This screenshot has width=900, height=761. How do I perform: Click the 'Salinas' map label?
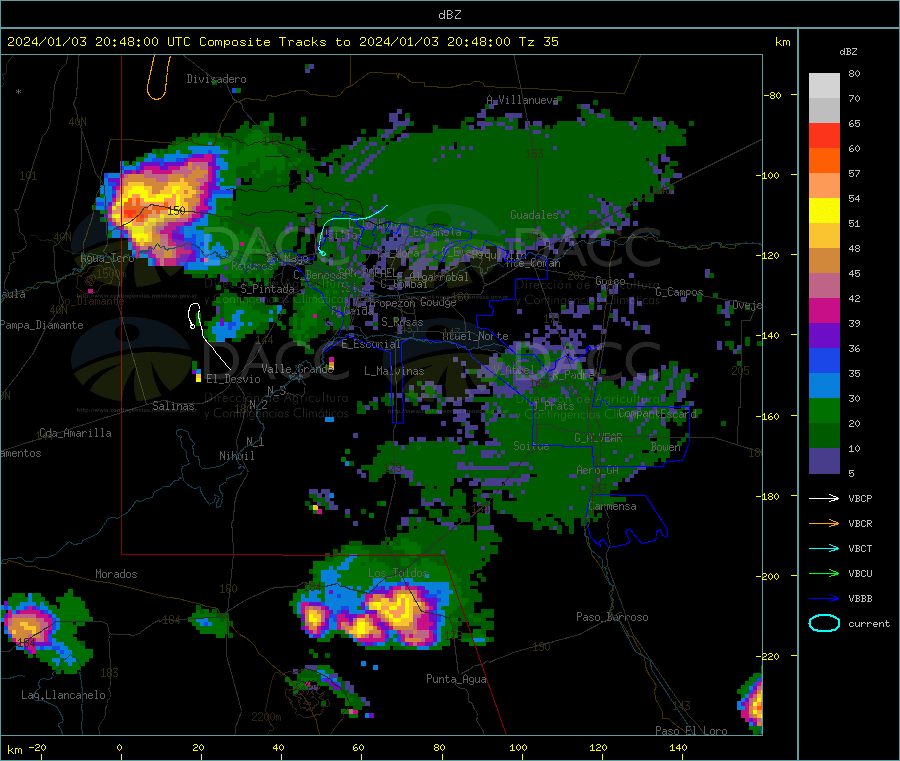coord(173,406)
